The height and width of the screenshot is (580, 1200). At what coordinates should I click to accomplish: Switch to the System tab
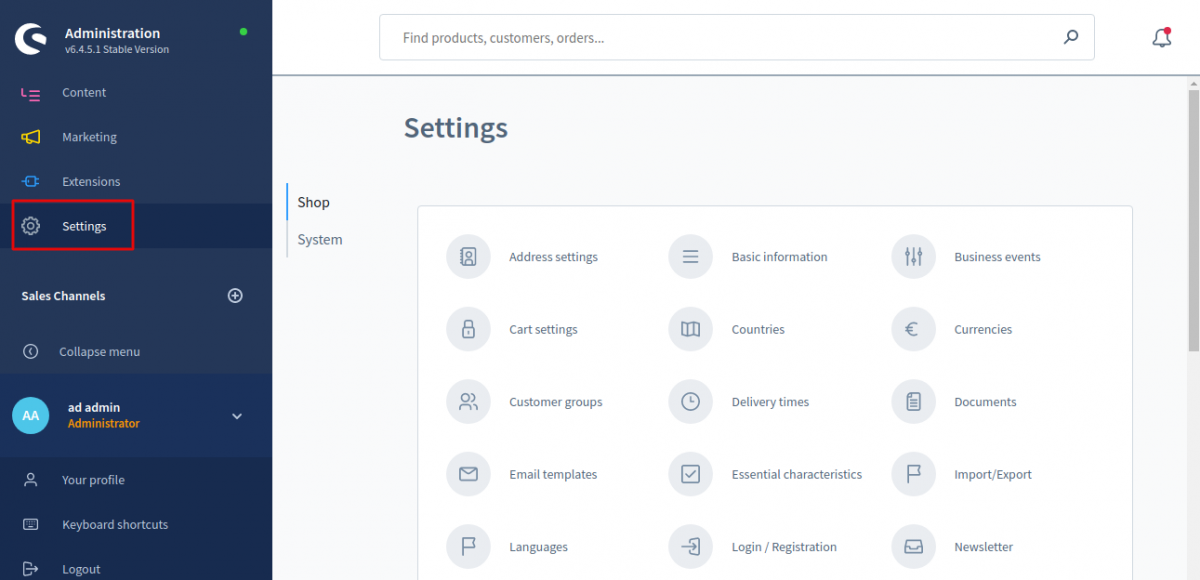[320, 240]
